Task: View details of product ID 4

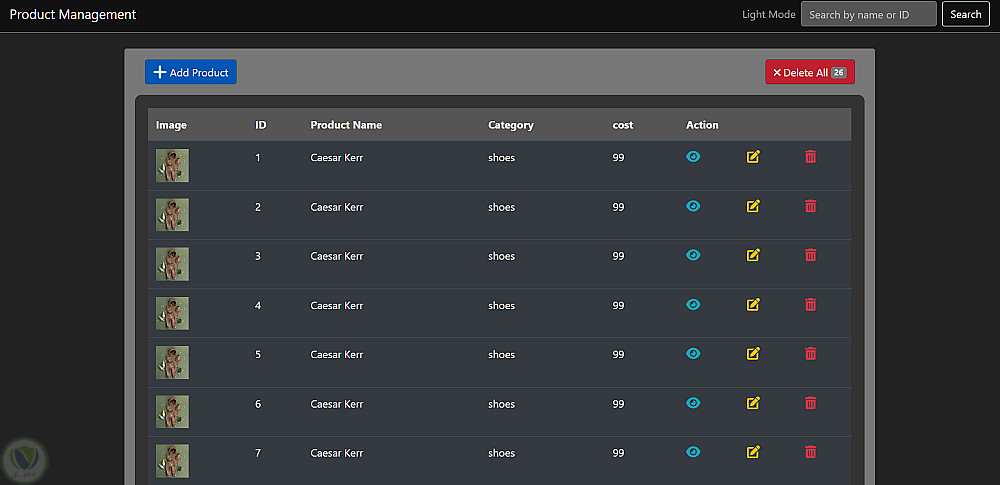Action: pos(693,304)
